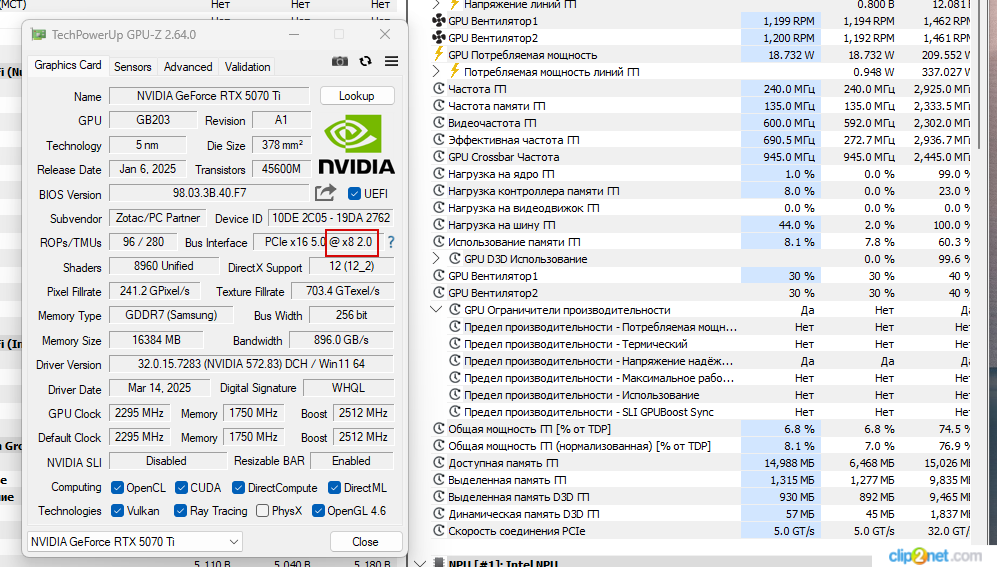
Task: Click clock icon beside Частота ГП
Action: pos(439,88)
